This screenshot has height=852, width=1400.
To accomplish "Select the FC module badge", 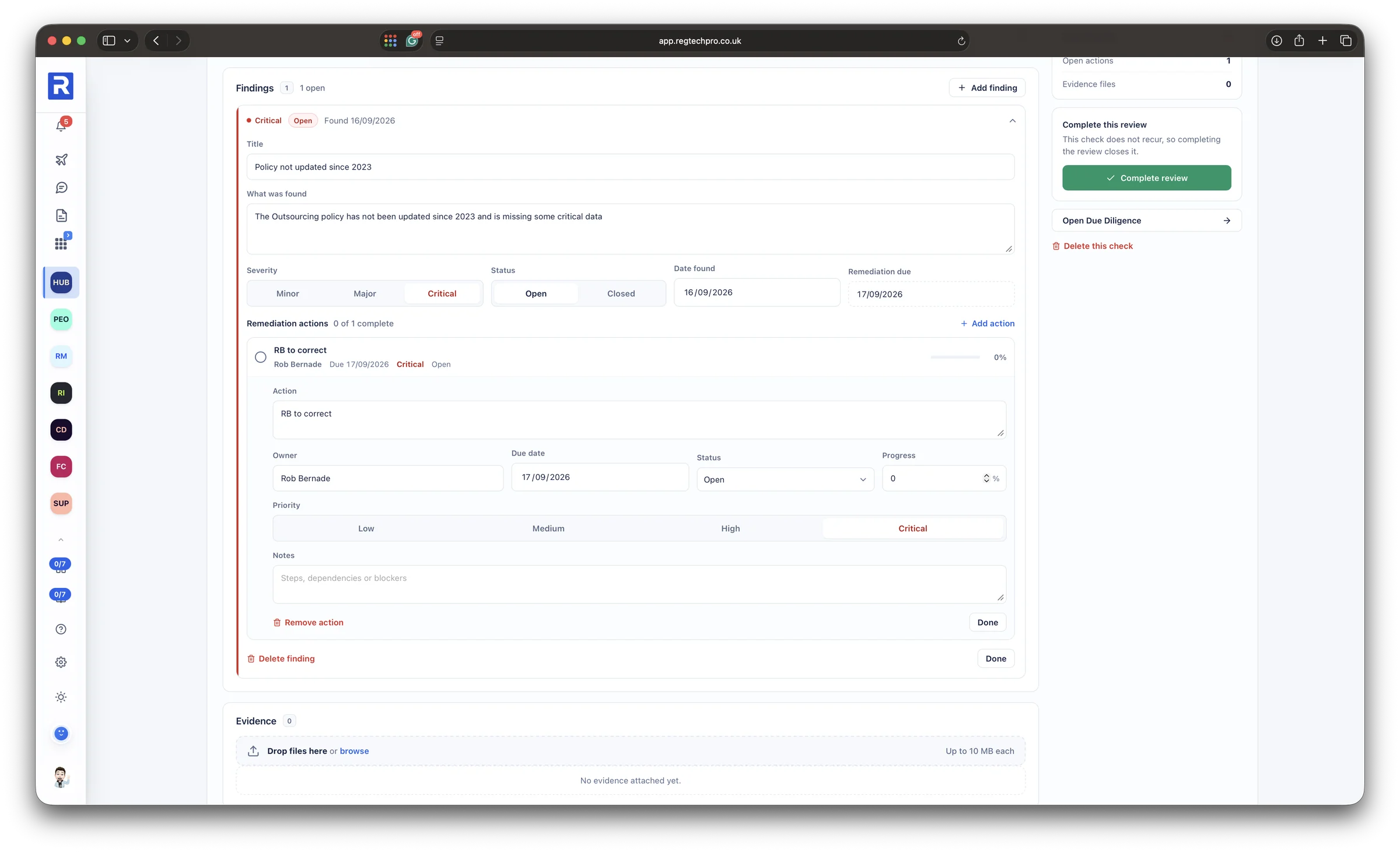I will tap(61, 467).
